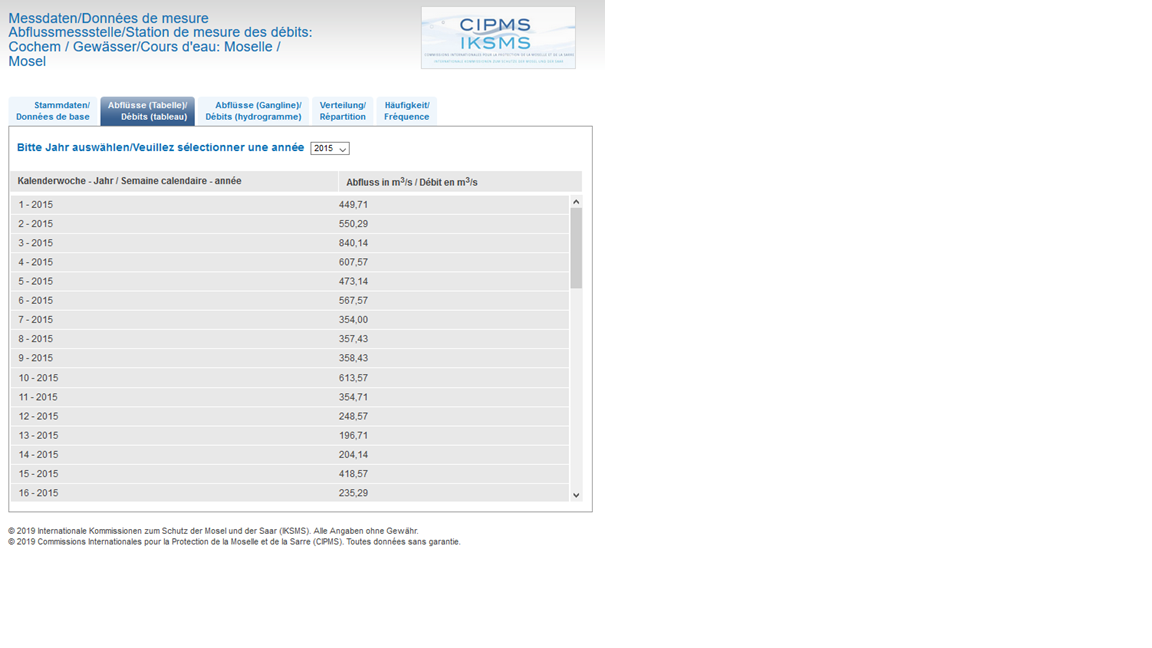Screen dimensions: 1152x648
Task: Click scrollbar down arrow in table
Action: tap(576, 495)
